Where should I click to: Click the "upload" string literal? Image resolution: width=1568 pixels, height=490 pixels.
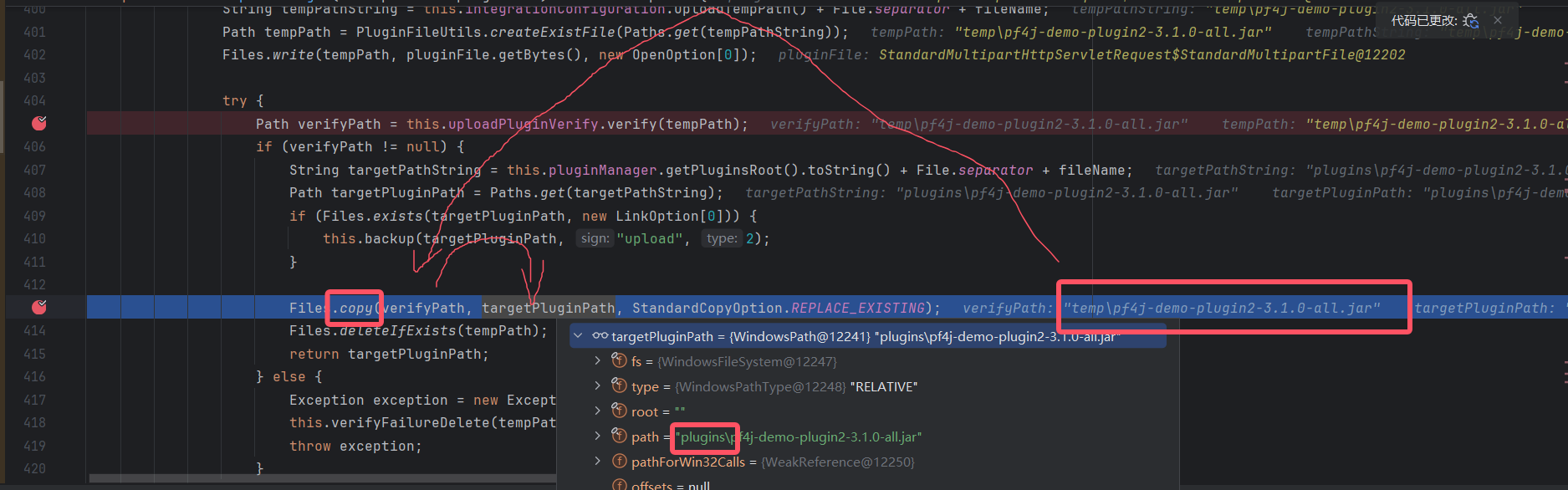tap(649, 238)
